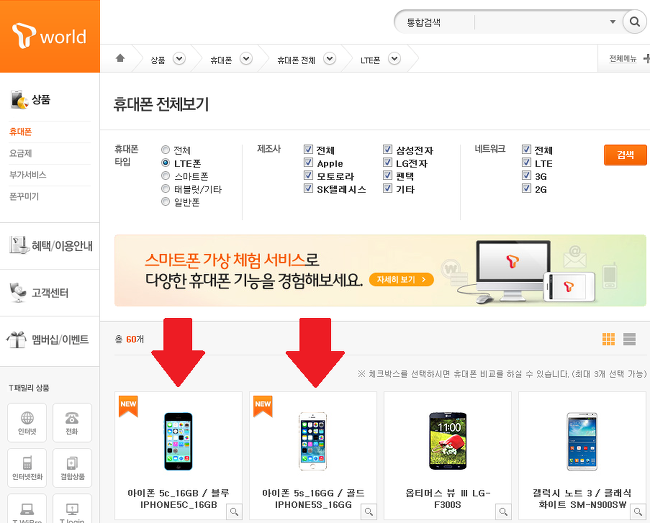Open 옵티머스 뷰 III LG-F300S link
Image resolution: width=650 pixels, height=523 pixels.
tap(448, 499)
